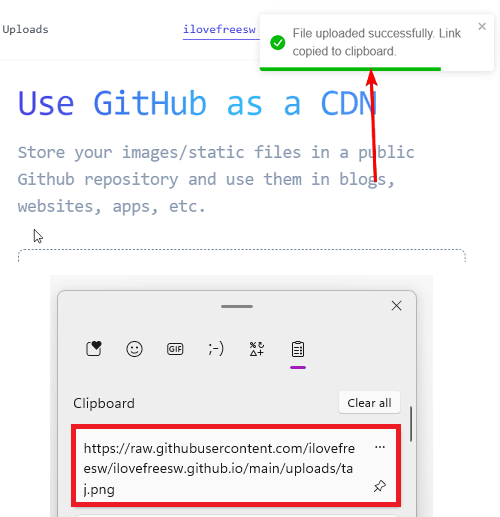
Task: Click the Use GitHub as a CDN heading
Action: point(197,103)
